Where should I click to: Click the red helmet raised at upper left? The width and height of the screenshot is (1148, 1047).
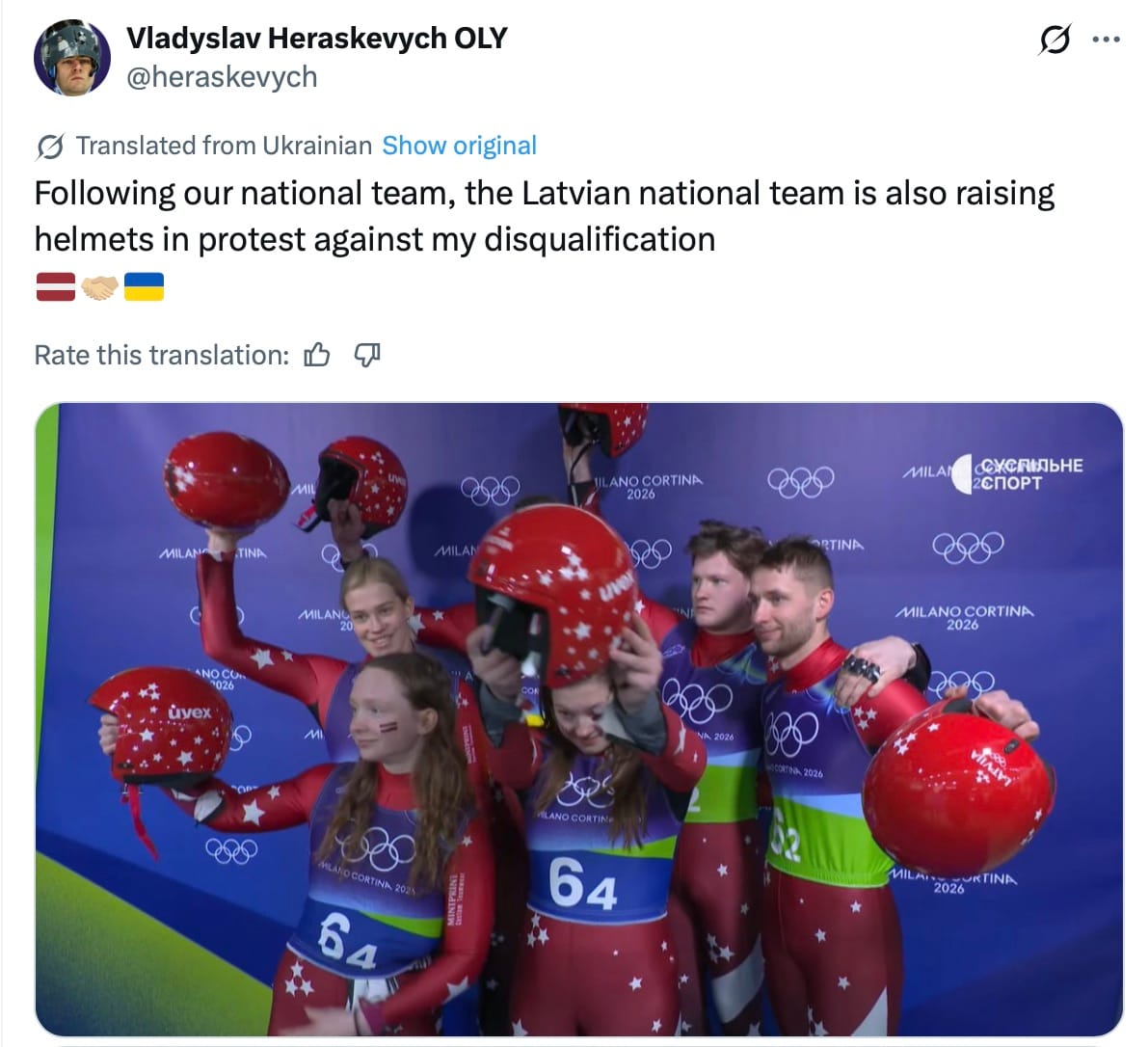pos(225,481)
